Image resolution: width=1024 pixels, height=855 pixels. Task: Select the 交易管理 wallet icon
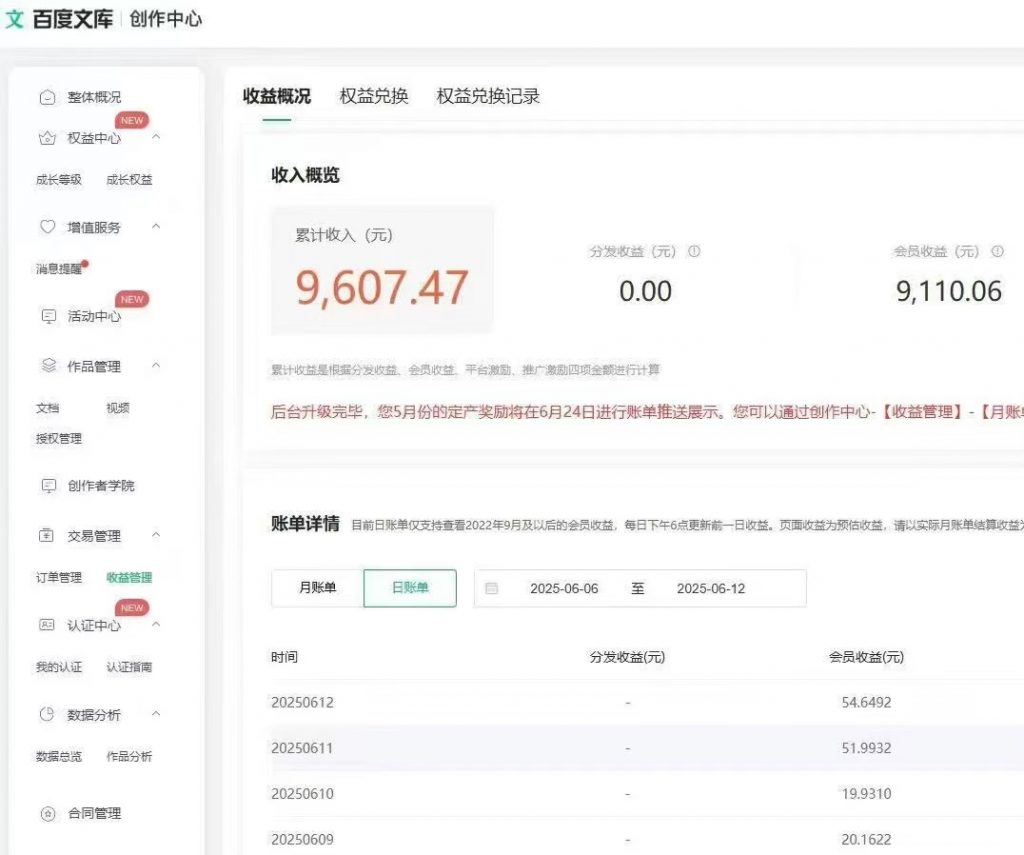pos(47,535)
